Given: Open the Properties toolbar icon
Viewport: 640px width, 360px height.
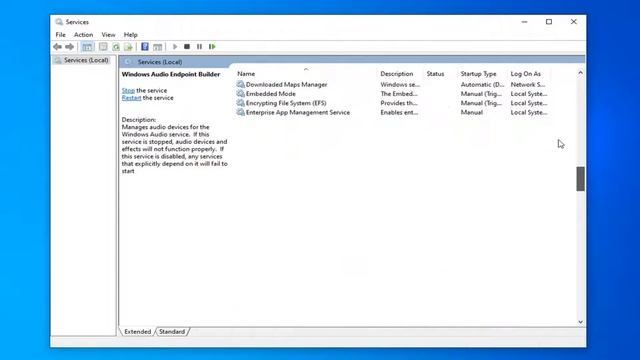Looking at the screenshot, I should [x=103, y=47].
